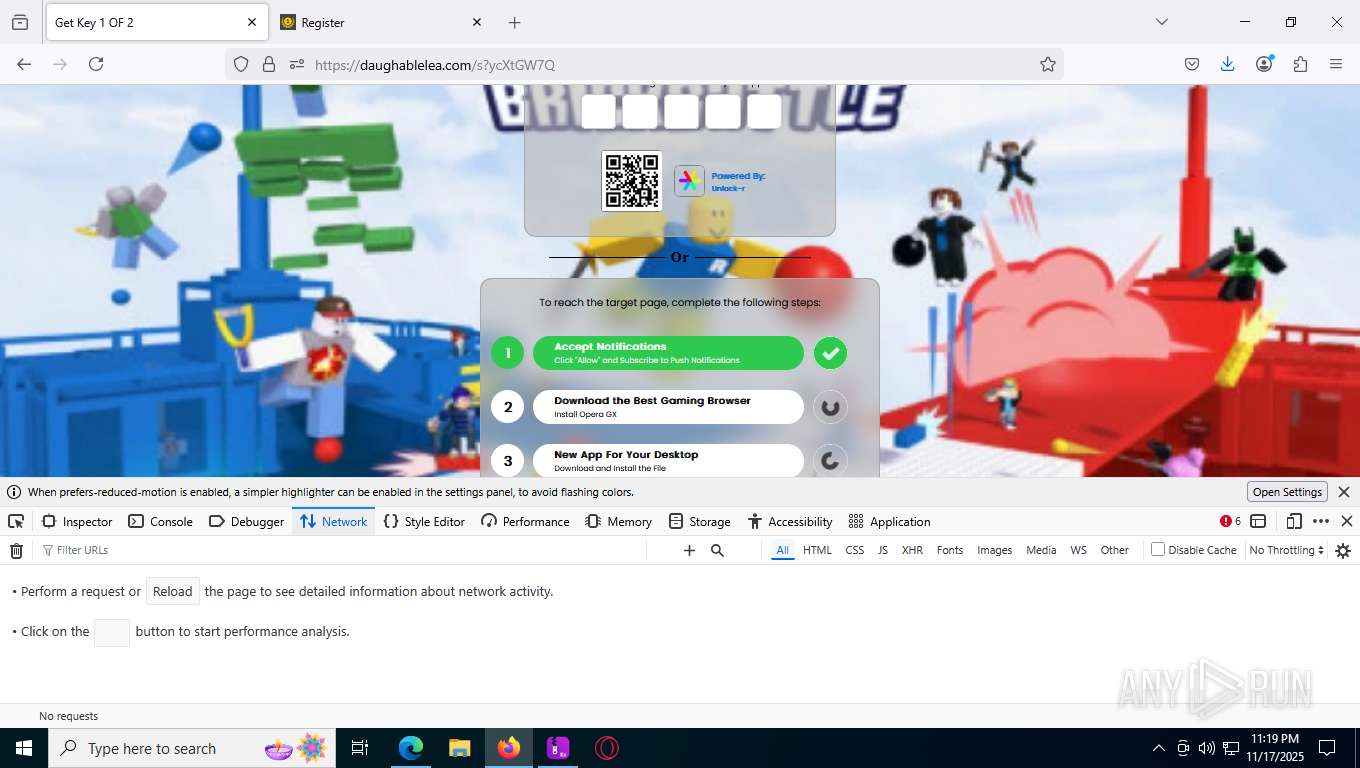Dismiss the prefers-reduced-motion notification
Screen dimensions: 1360x768
[x=1344, y=492]
